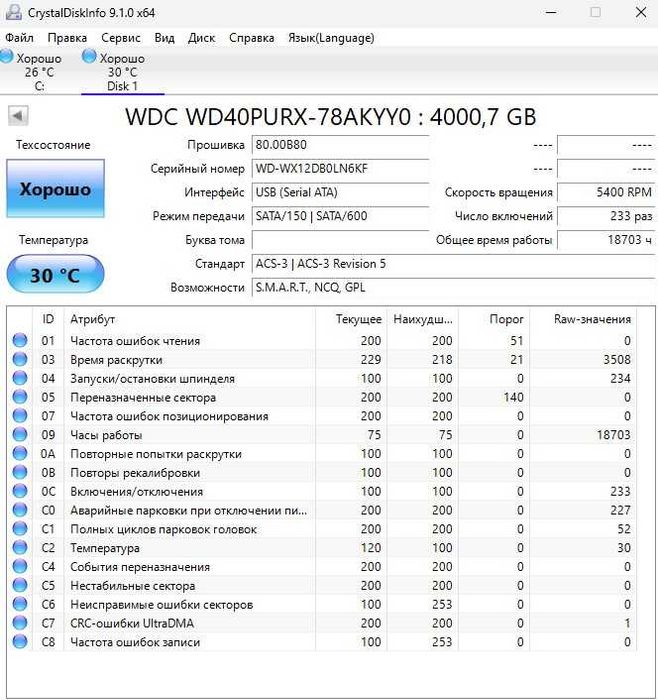
Task: Click the status orb for Reallocated sectors 05
Action: point(20,397)
